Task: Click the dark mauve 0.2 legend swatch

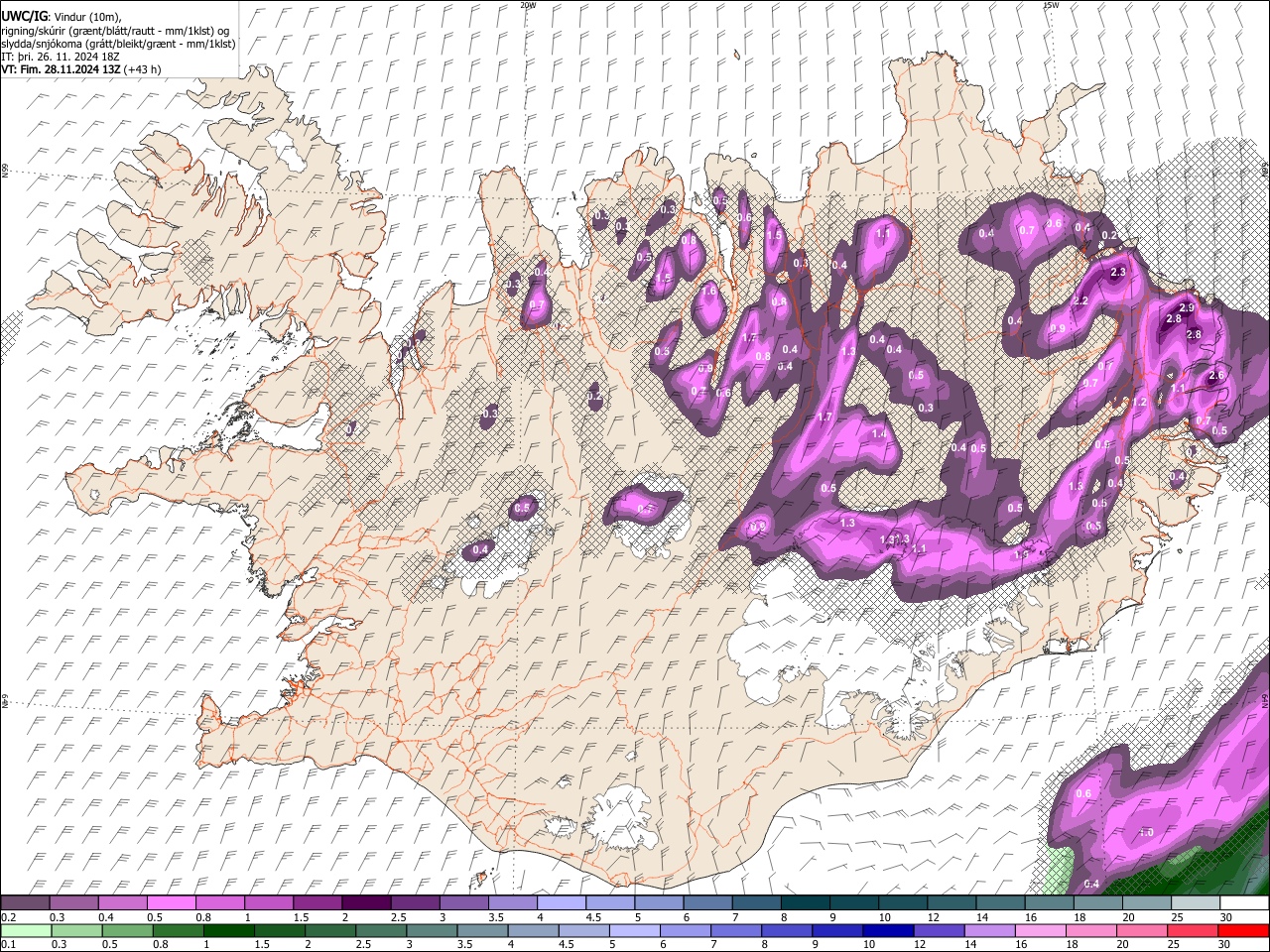Action: point(25,903)
